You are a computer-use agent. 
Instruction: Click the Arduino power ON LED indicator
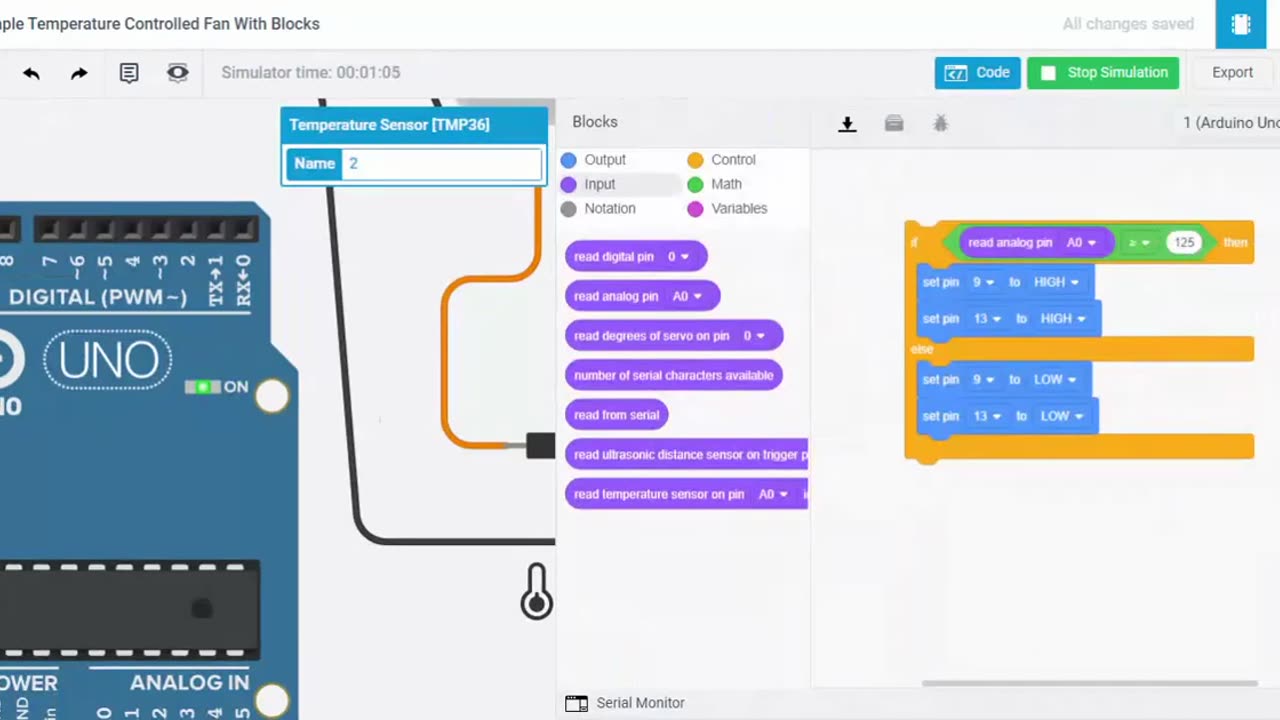tap(204, 387)
